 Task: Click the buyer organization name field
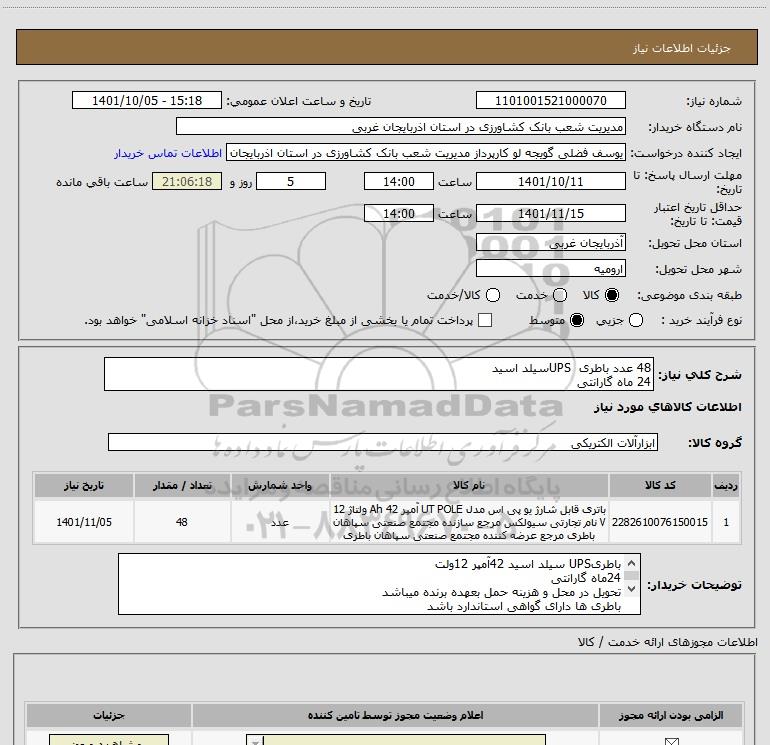click(x=401, y=126)
